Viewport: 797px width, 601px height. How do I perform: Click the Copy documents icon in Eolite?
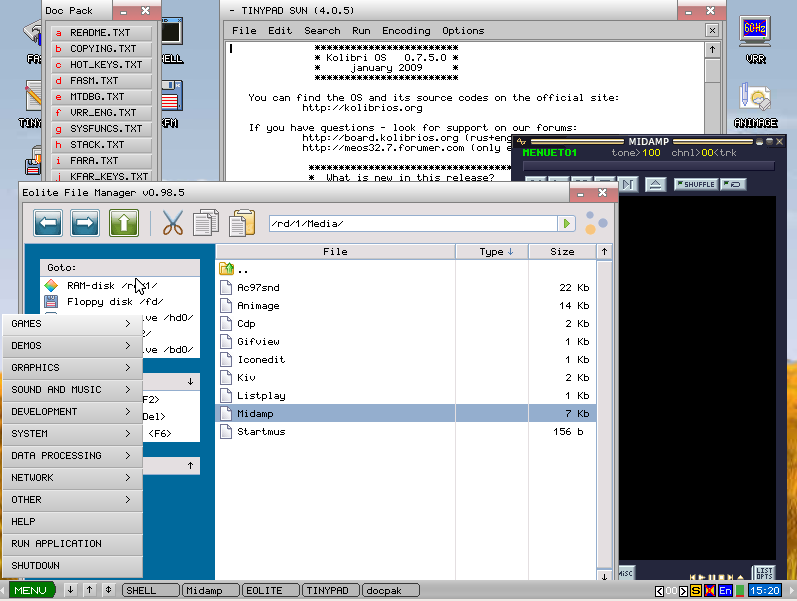(206, 223)
